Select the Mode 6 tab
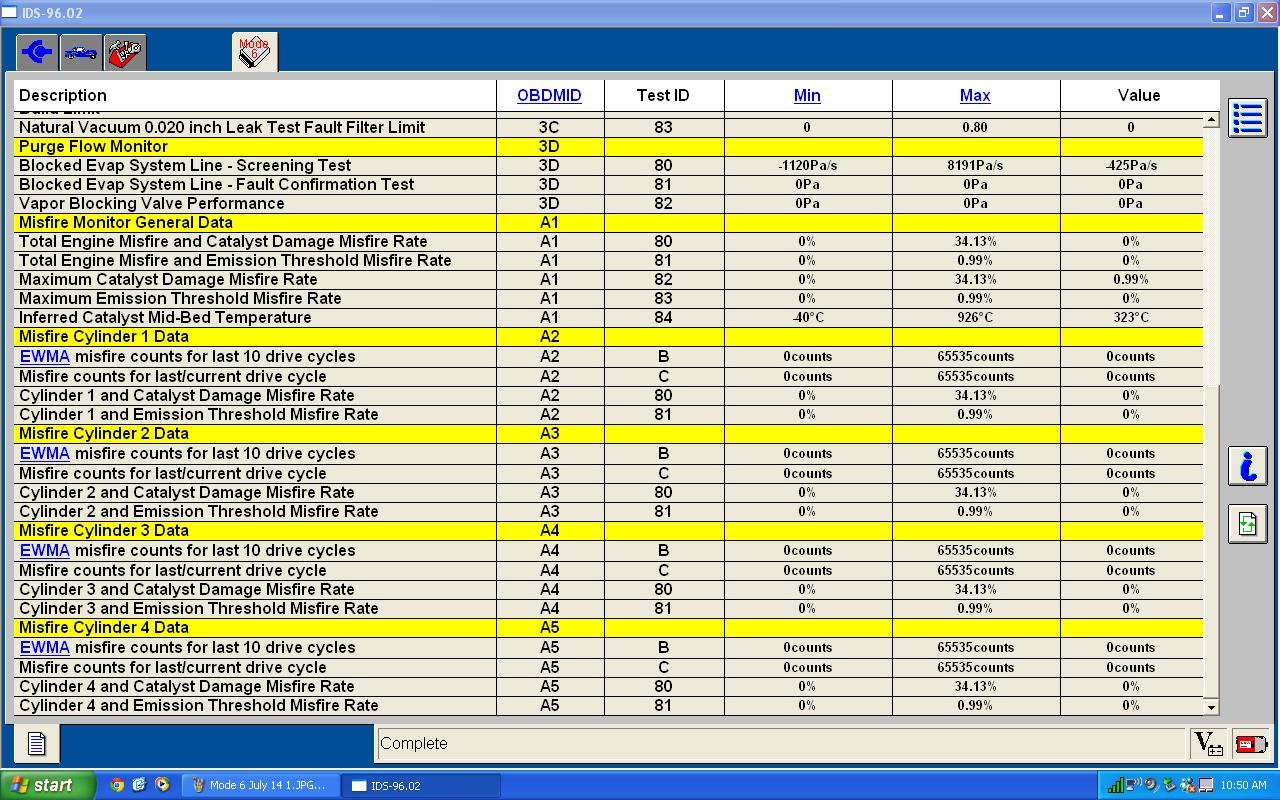This screenshot has height=800, width=1280. [254, 52]
